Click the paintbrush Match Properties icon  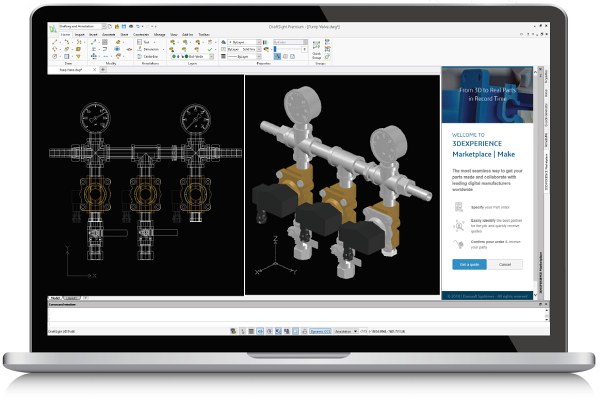(266, 49)
